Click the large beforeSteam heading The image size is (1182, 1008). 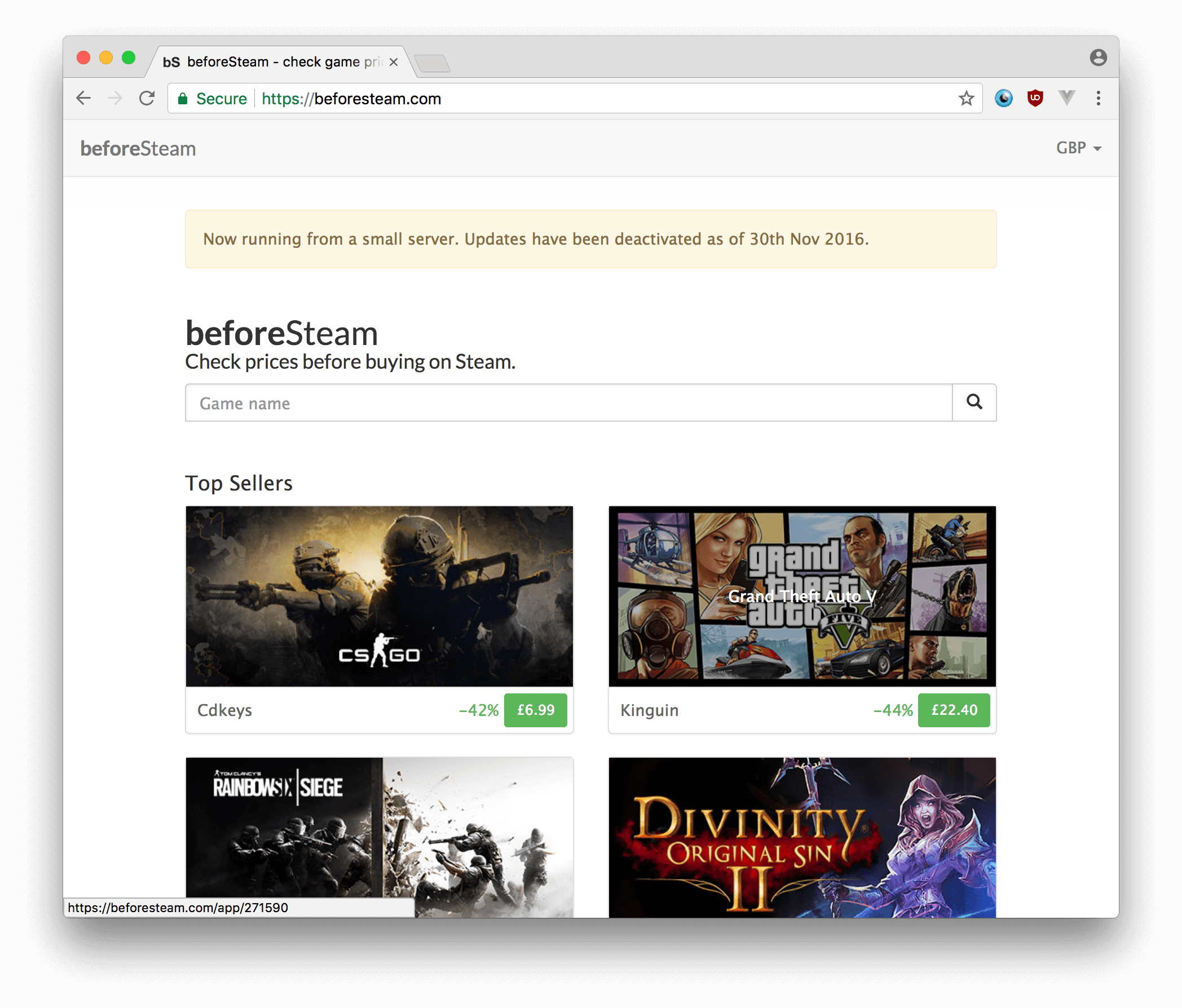click(x=282, y=334)
